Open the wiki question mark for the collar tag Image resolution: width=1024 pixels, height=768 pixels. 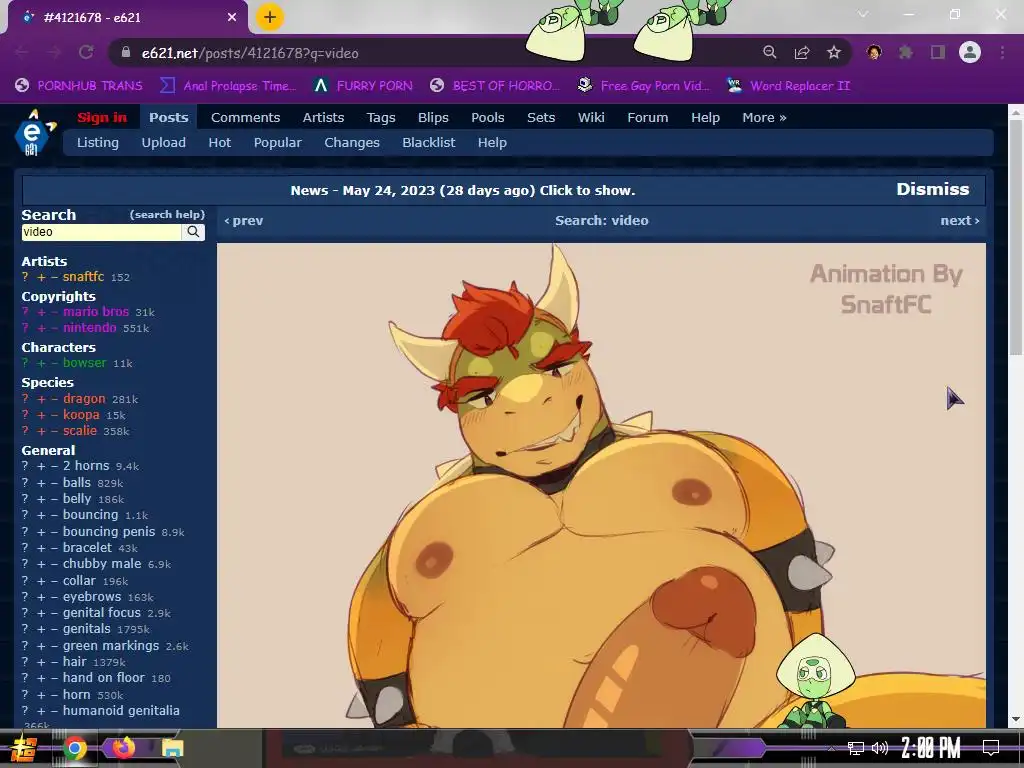point(25,581)
